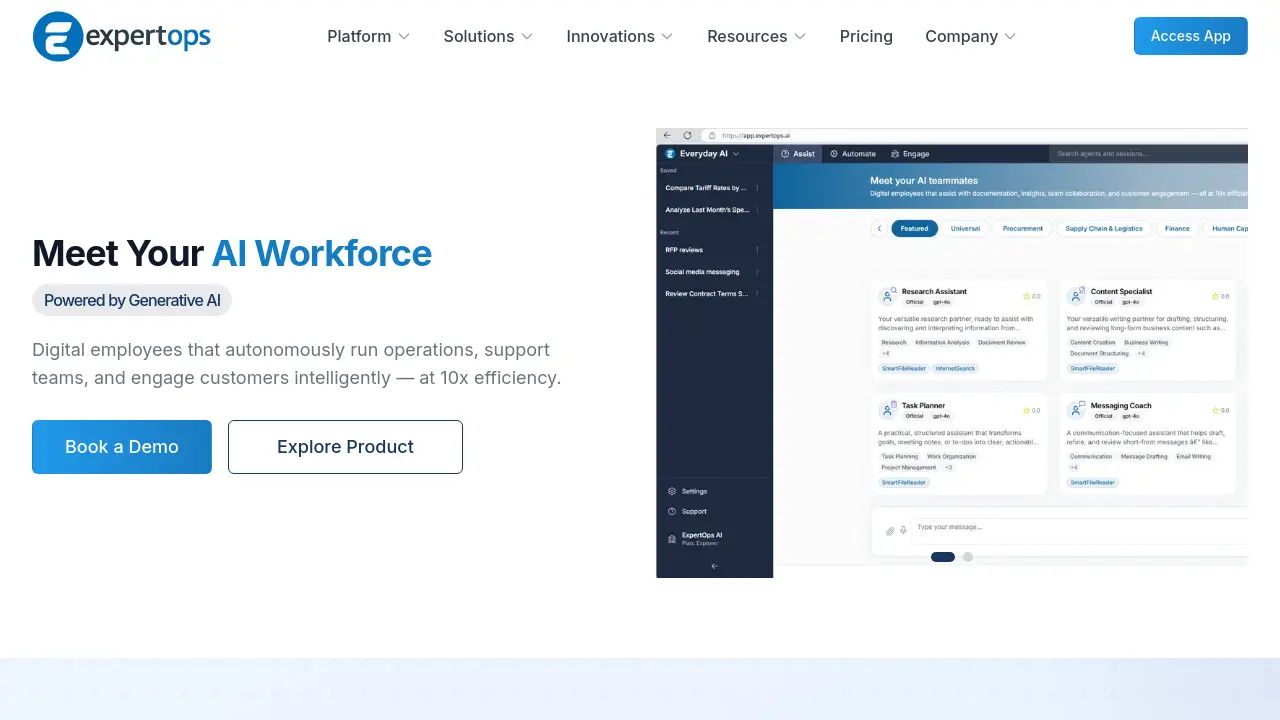
Task: Open options for RFP reviews session
Action: pyautogui.click(x=757, y=250)
